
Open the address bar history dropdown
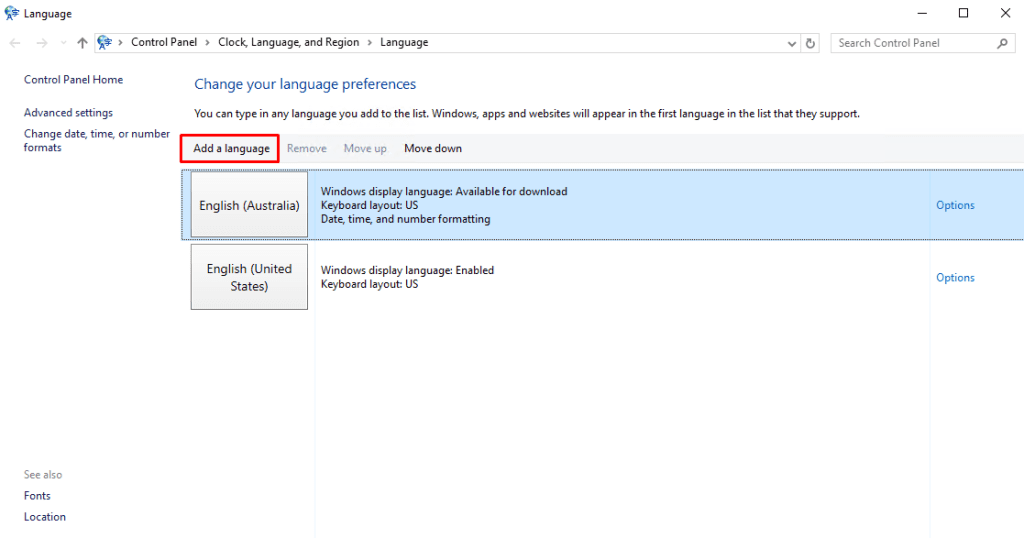[x=792, y=44]
